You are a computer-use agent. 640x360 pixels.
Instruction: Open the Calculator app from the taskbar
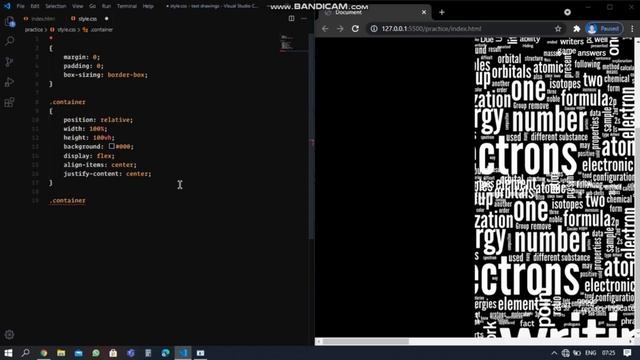(x=148, y=353)
